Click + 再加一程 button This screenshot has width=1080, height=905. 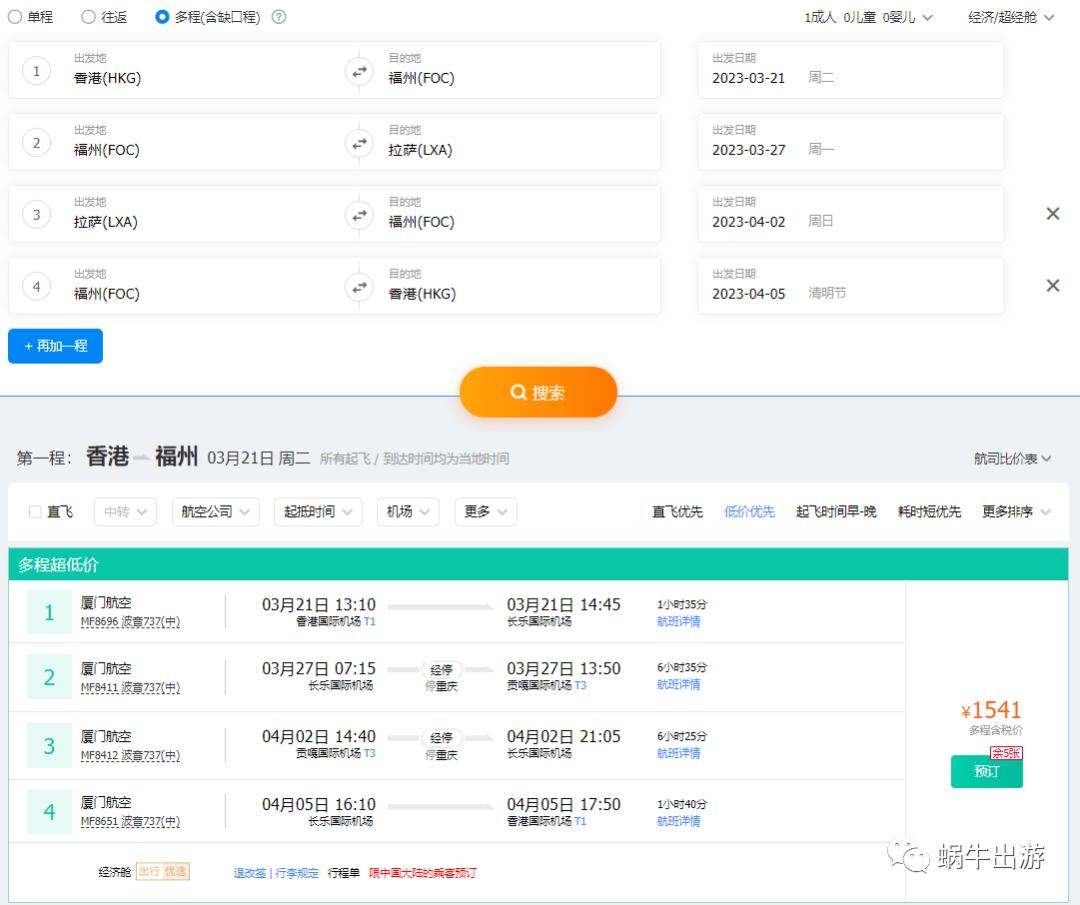coord(56,346)
